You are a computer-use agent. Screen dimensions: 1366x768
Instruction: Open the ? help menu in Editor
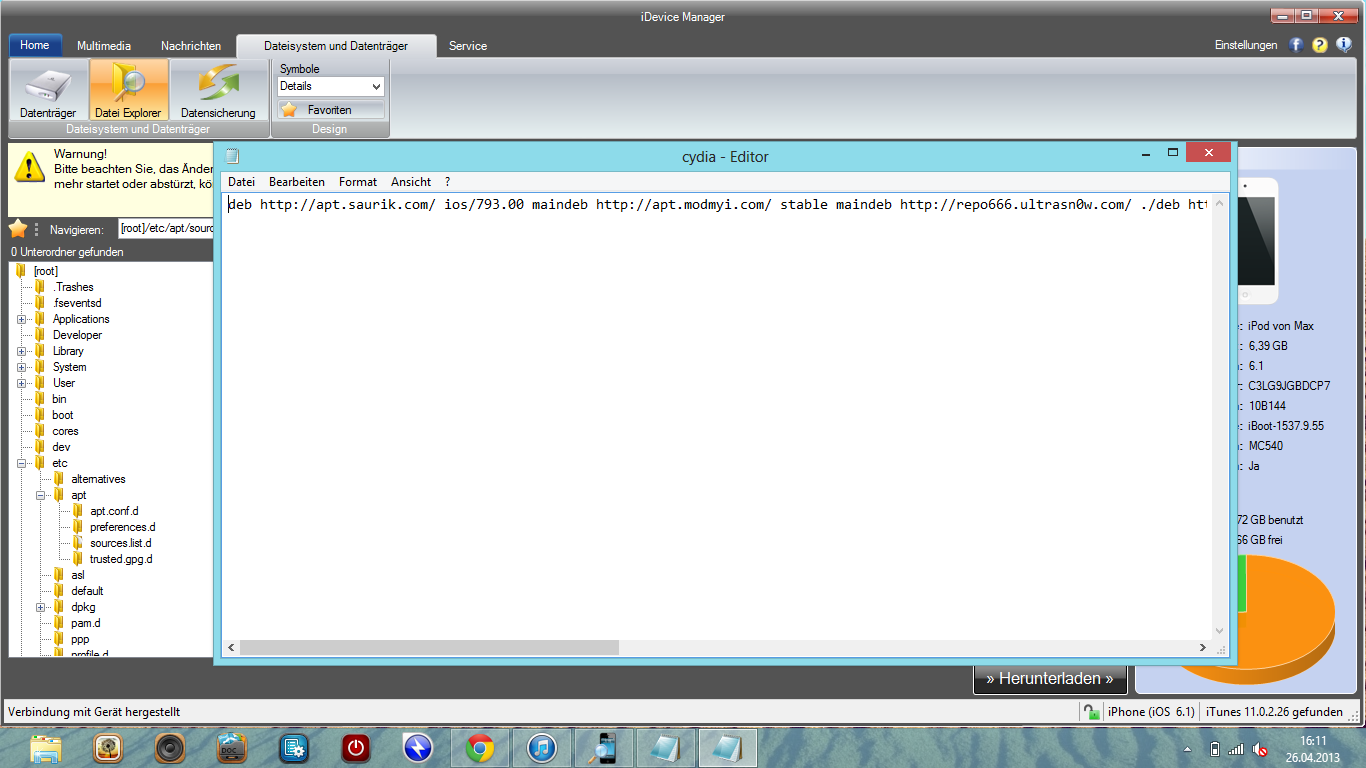tap(448, 182)
